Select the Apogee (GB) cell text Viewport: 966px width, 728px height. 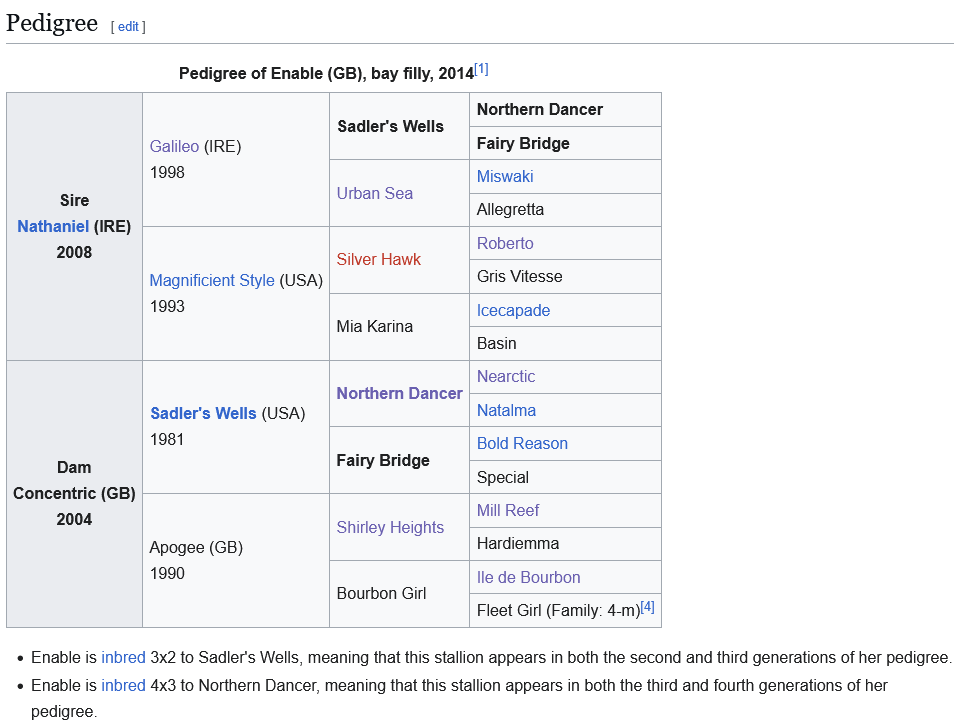(196, 547)
